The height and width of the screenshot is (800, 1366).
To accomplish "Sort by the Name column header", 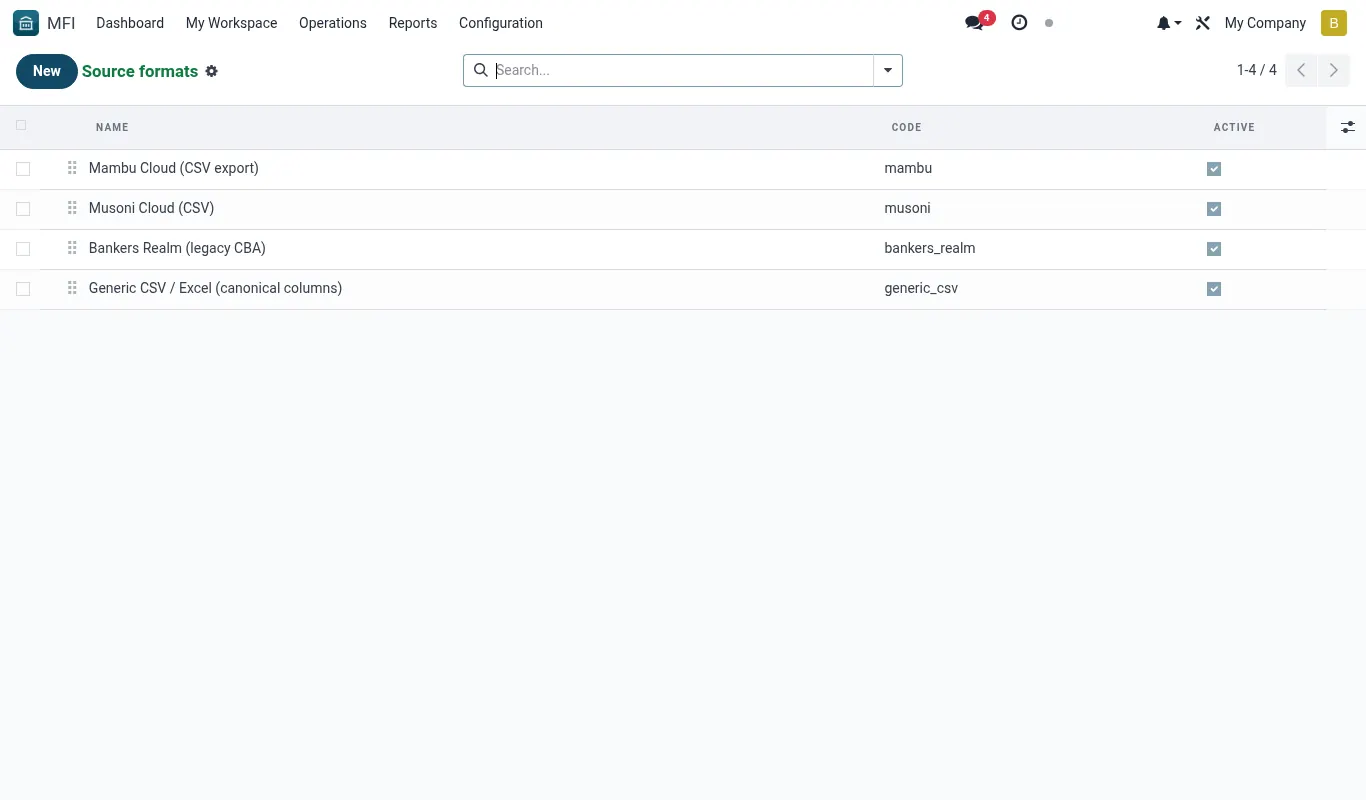I will point(112,127).
